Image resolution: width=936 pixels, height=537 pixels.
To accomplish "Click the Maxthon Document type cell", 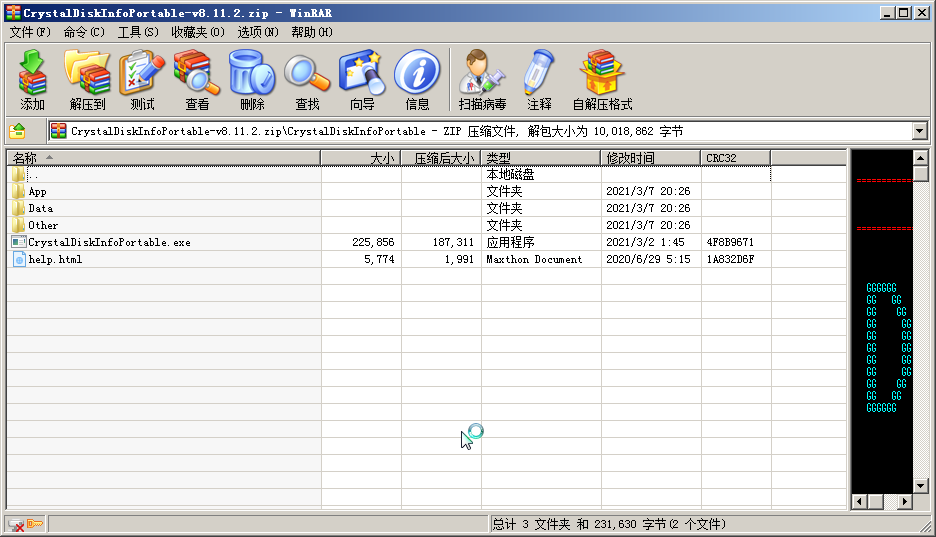I will click(534, 260).
